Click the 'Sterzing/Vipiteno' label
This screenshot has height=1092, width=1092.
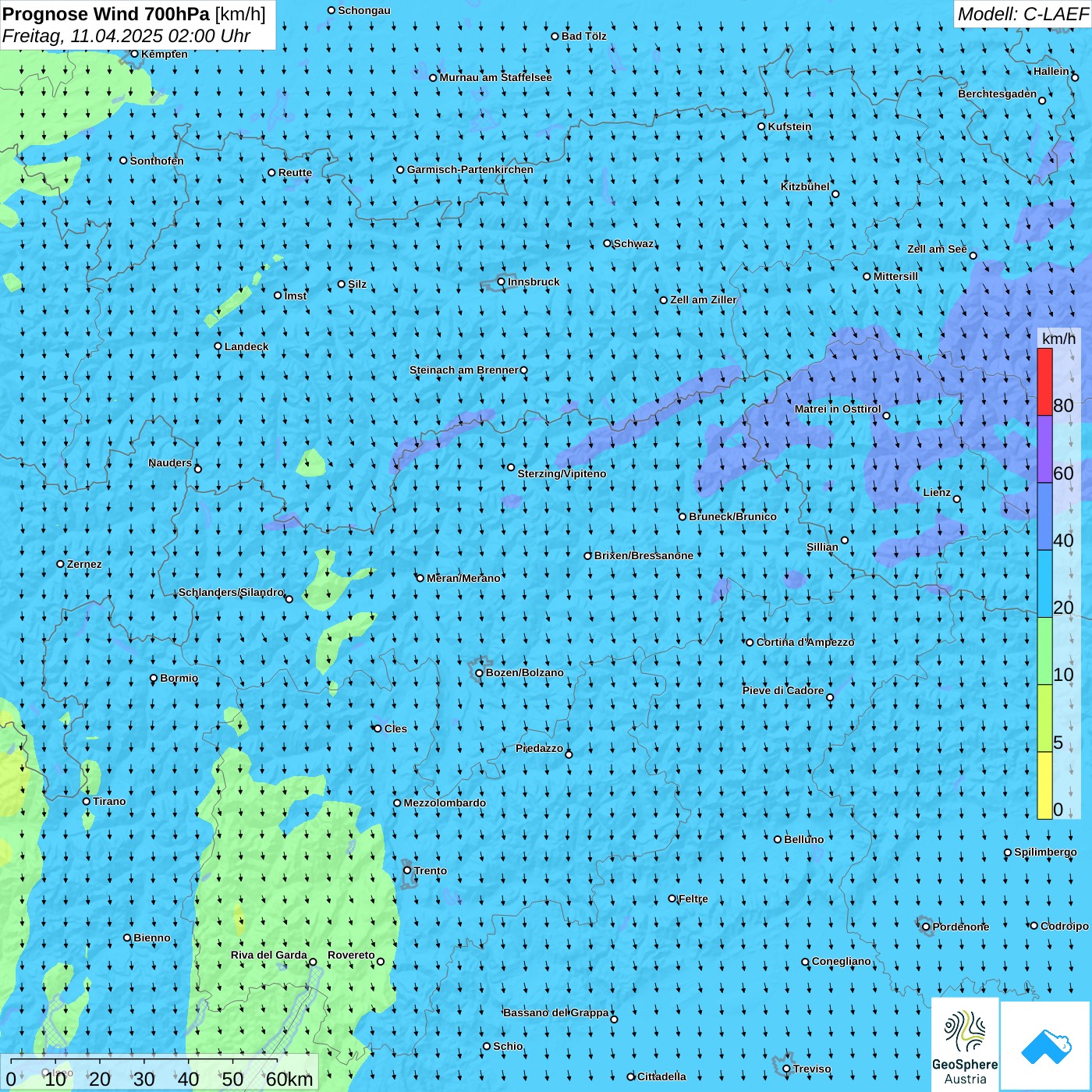[562, 473]
